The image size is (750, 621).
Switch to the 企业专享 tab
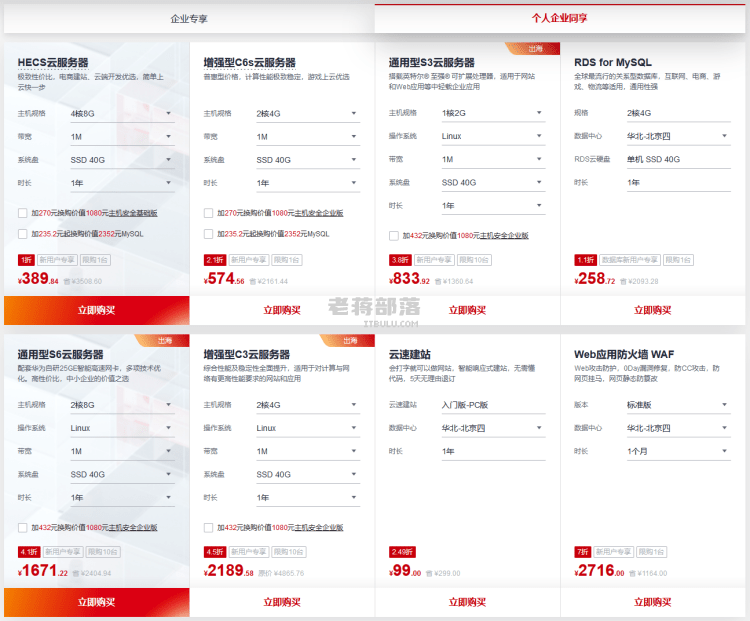[x=189, y=19]
